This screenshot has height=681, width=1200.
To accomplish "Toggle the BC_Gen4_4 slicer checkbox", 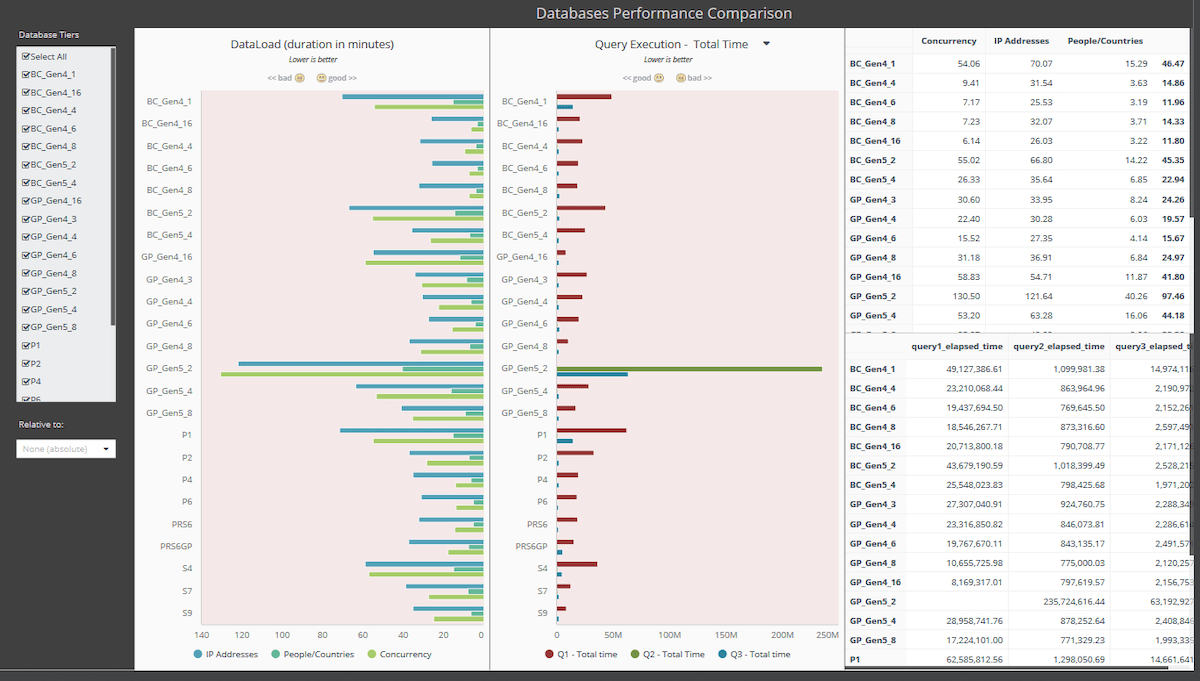I will point(26,111).
